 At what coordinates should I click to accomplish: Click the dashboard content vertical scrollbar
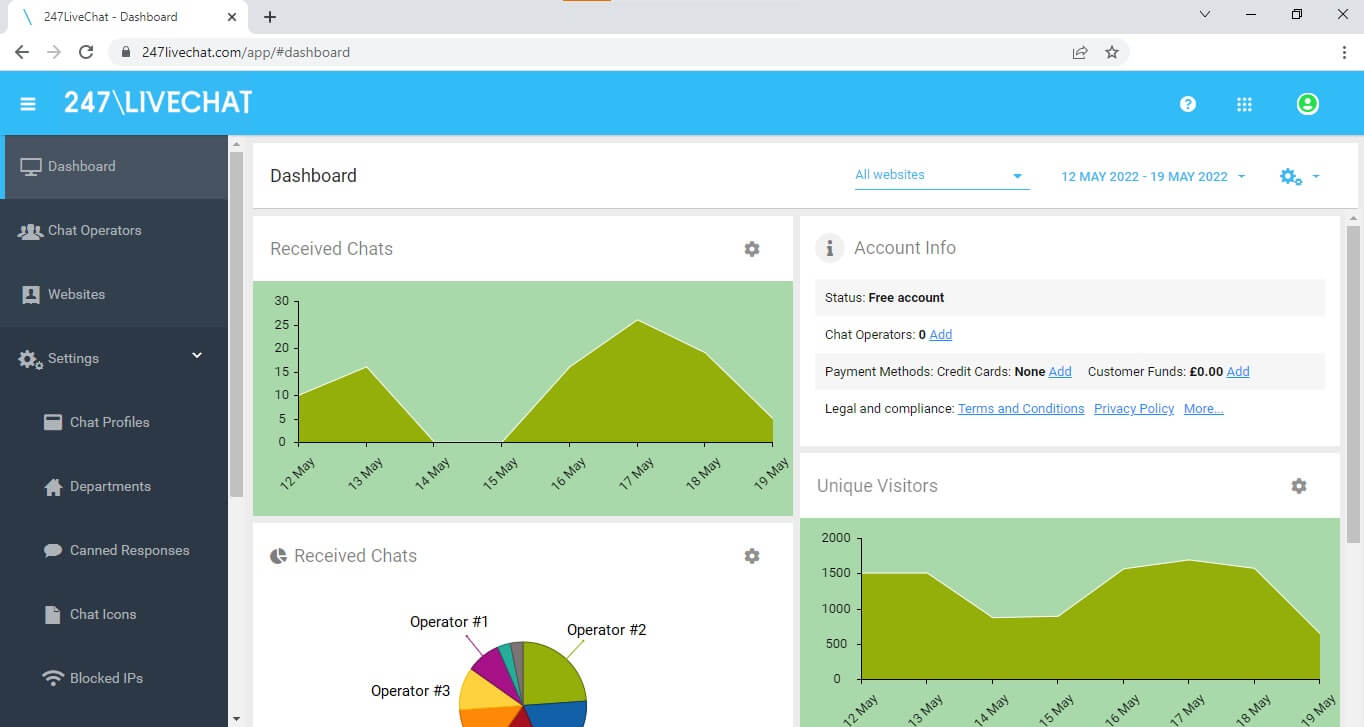click(x=1353, y=384)
